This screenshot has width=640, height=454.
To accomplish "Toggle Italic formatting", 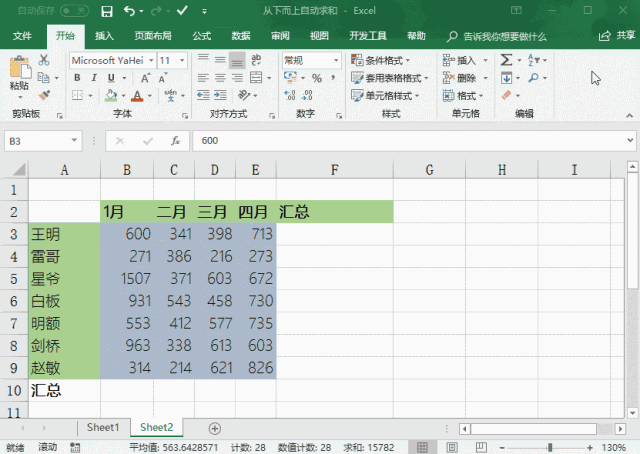I will (x=94, y=78).
